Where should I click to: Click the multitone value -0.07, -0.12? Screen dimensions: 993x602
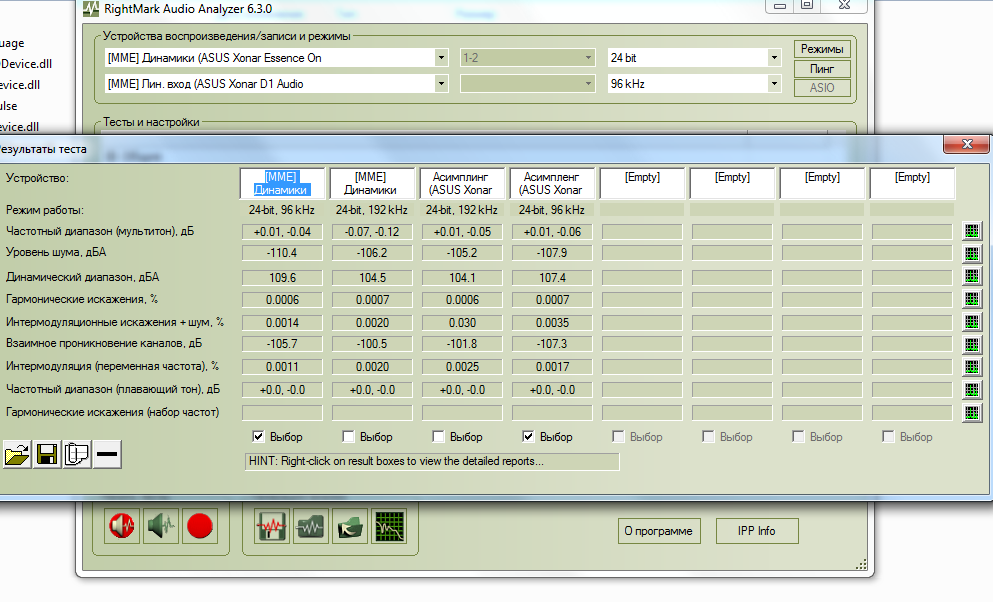tap(372, 232)
